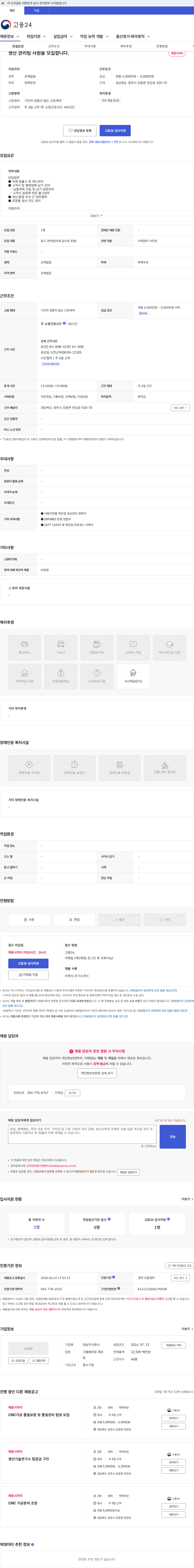The height and width of the screenshot is (1568, 194).
Task: Click the info icon beside 취업알선기관 알선
Action: tap(109, 1219)
